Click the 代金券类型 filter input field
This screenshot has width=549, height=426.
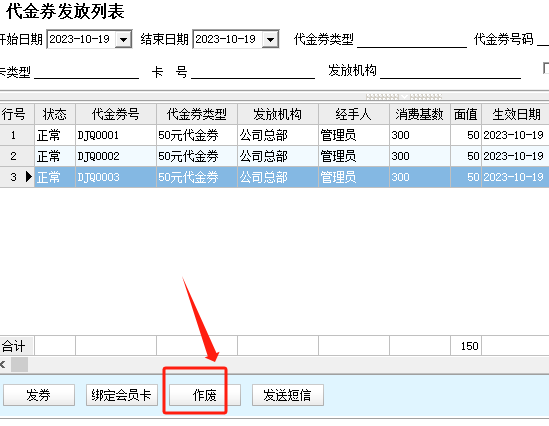(x=412, y=39)
